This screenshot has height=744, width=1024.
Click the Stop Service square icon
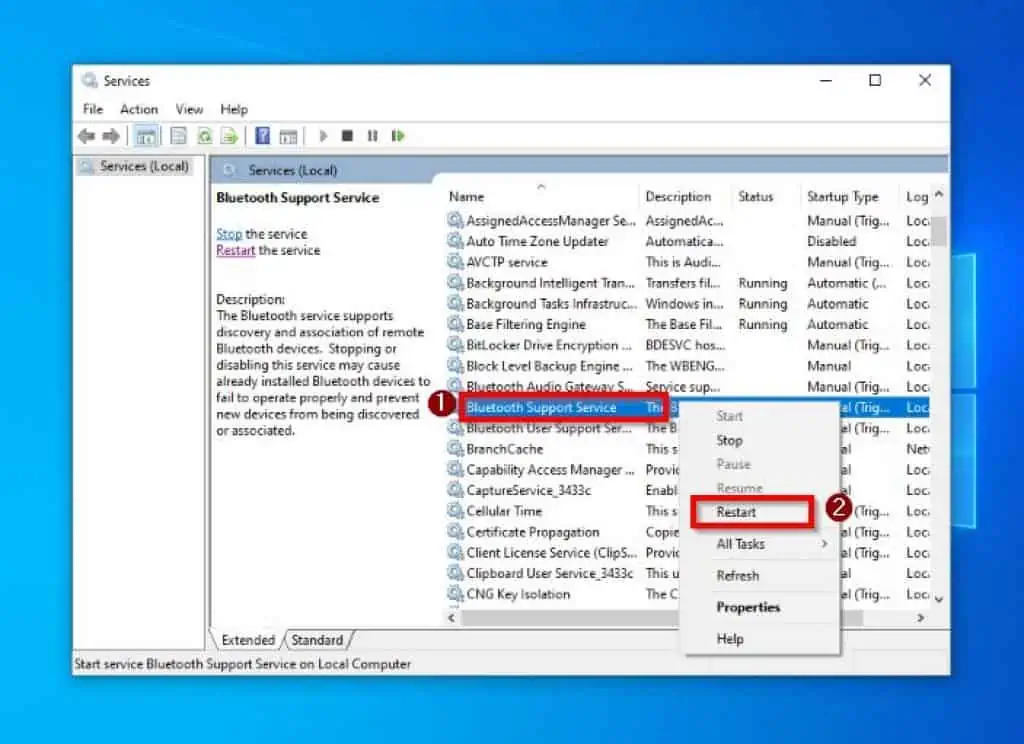(347, 136)
